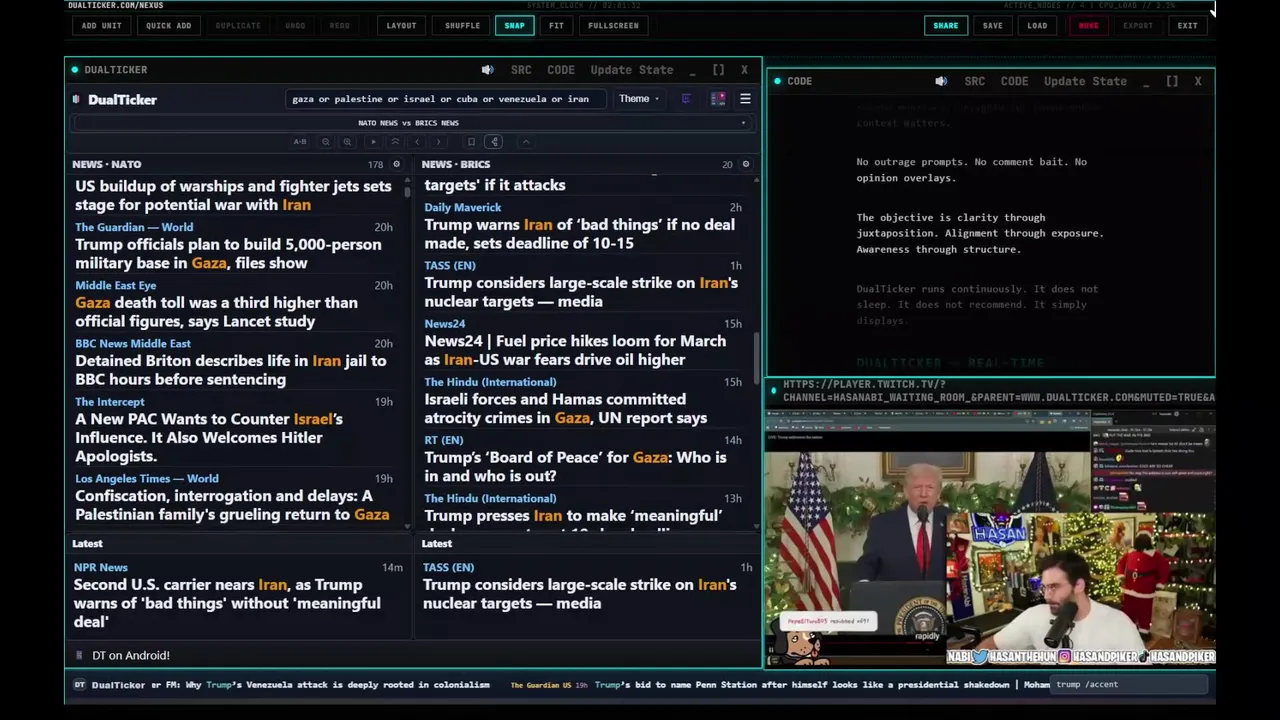Open SRC tab in DualTicker panel

(521, 70)
